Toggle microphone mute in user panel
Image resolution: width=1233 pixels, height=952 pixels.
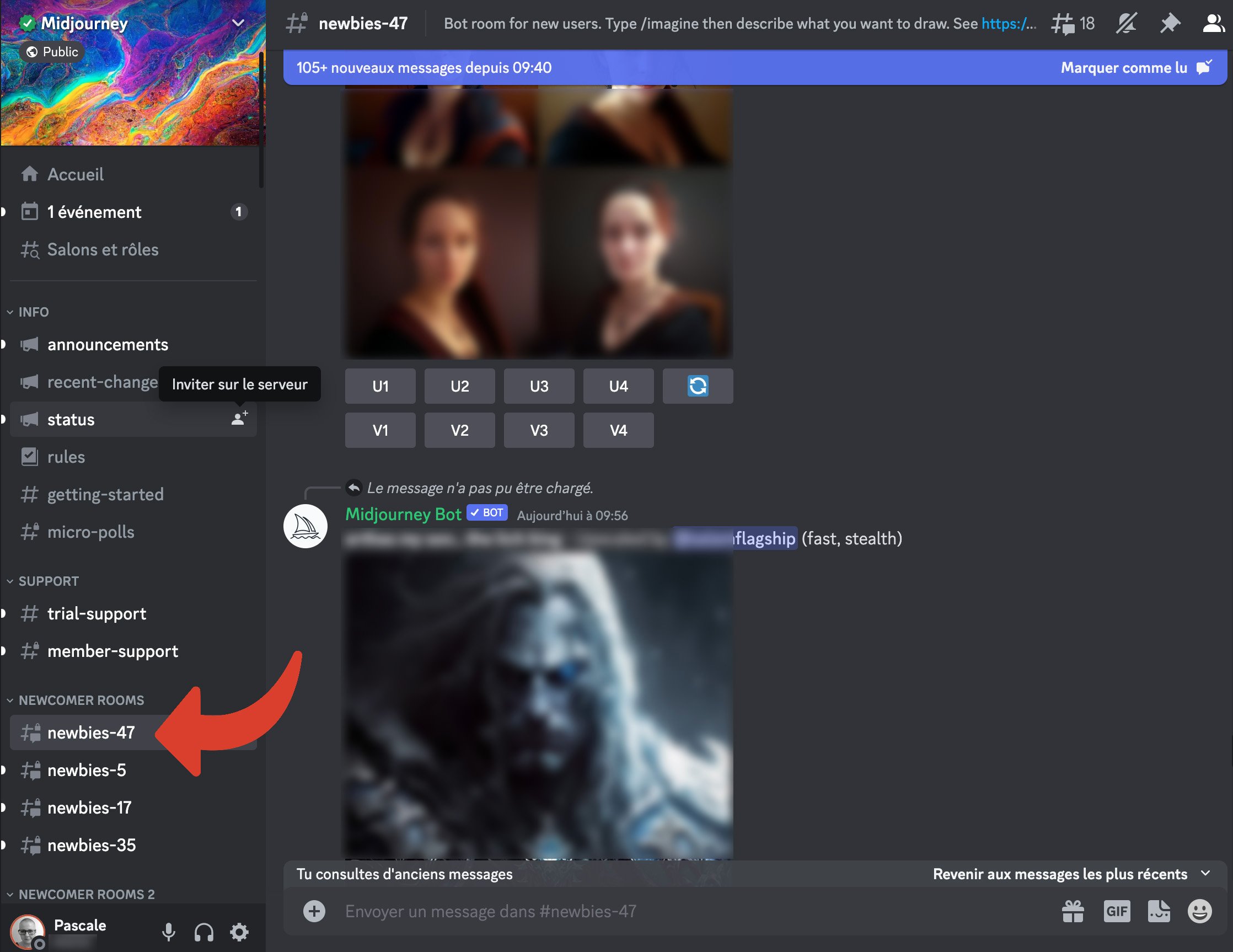[x=168, y=932]
